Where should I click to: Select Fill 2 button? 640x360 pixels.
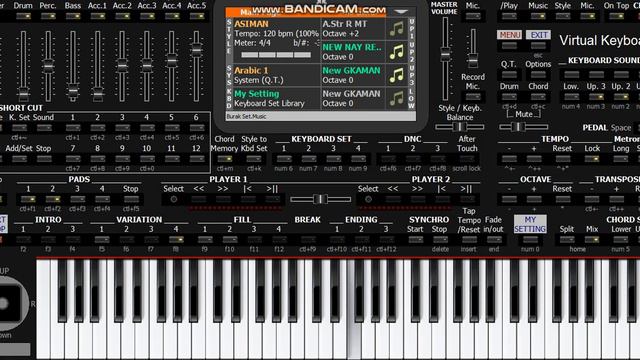[230, 240]
